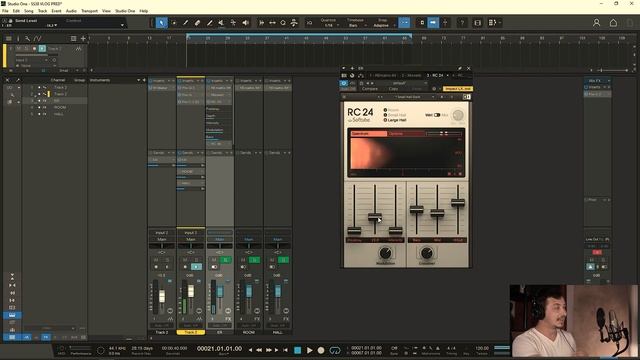640x360 pixels.
Task: Click the Compare button in the plugin header
Action: [x=369, y=89]
